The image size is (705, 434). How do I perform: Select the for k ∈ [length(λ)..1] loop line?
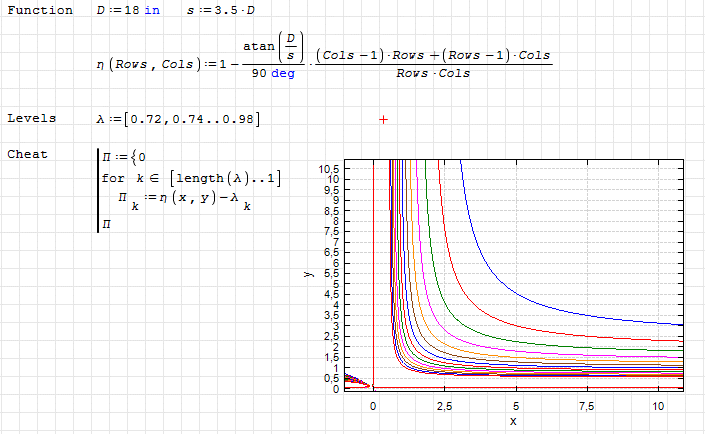pyautogui.click(x=191, y=178)
